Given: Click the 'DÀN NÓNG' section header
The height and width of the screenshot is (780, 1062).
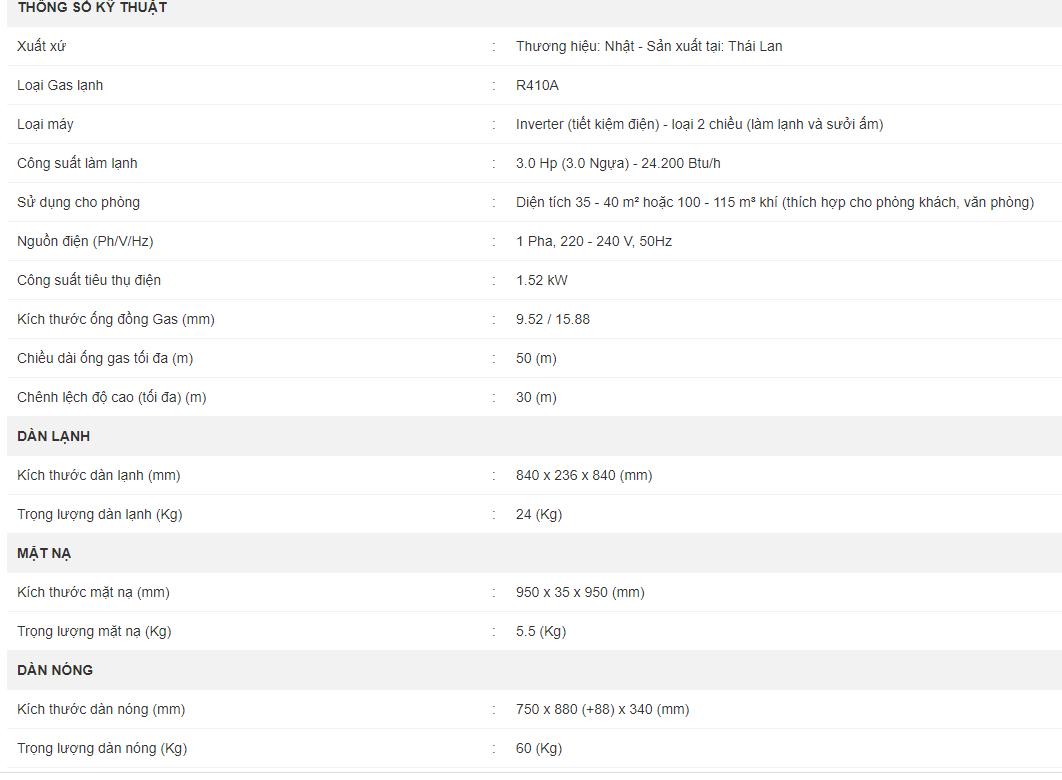Looking at the screenshot, I should point(55,670).
